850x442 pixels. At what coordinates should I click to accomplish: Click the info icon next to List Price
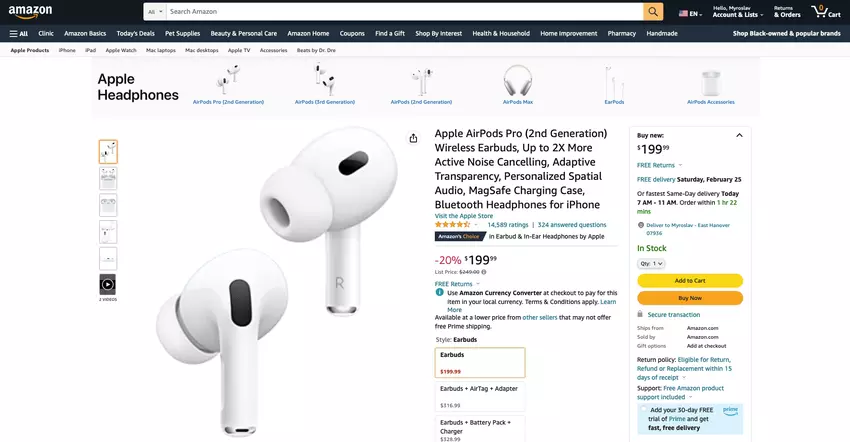point(484,272)
